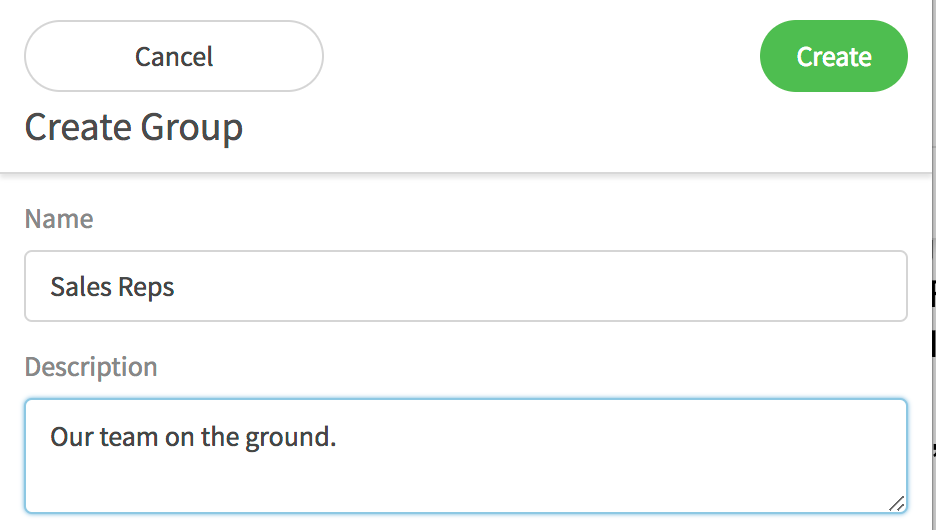The width and height of the screenshot is (936, 530).
Task: Click the word 'Sales' in Name field
Action: (81, 287)
